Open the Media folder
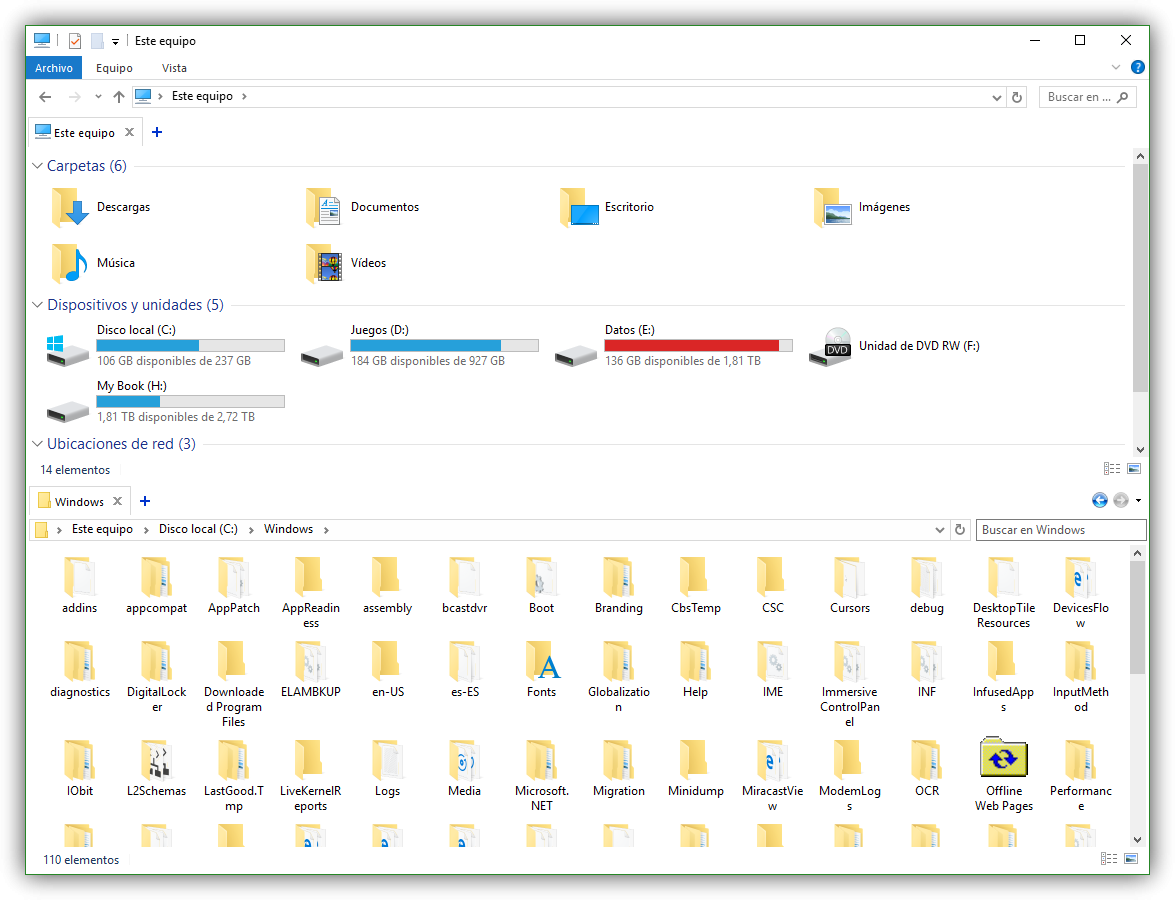Image resolution: width=1175 pixels, height=900 pixels. click(465, 768)
